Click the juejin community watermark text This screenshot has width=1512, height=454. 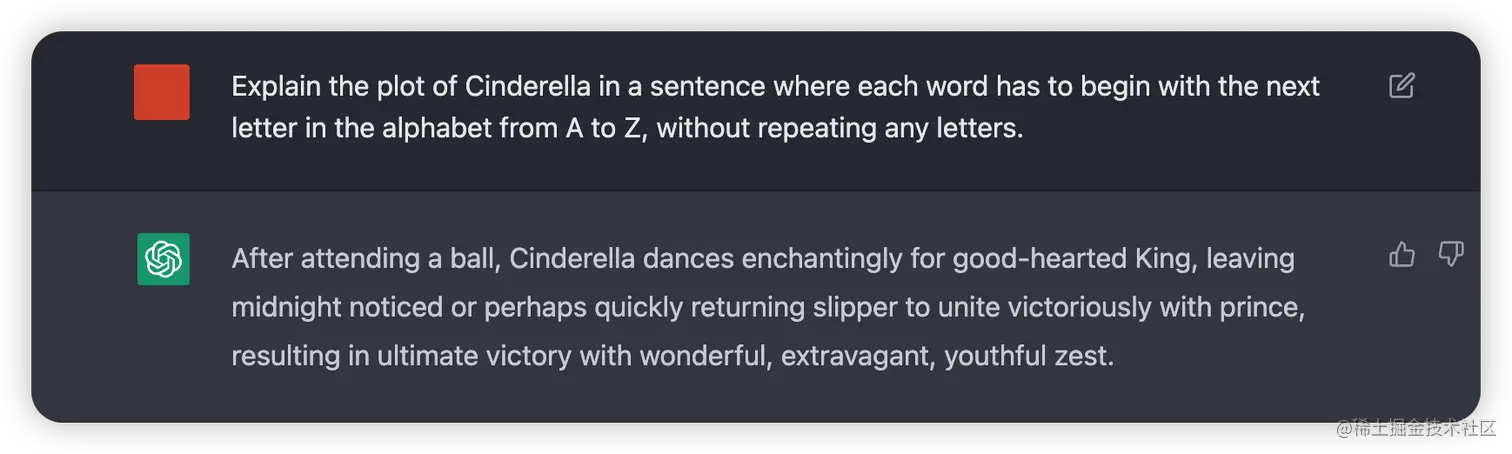tap(1414, 426)
